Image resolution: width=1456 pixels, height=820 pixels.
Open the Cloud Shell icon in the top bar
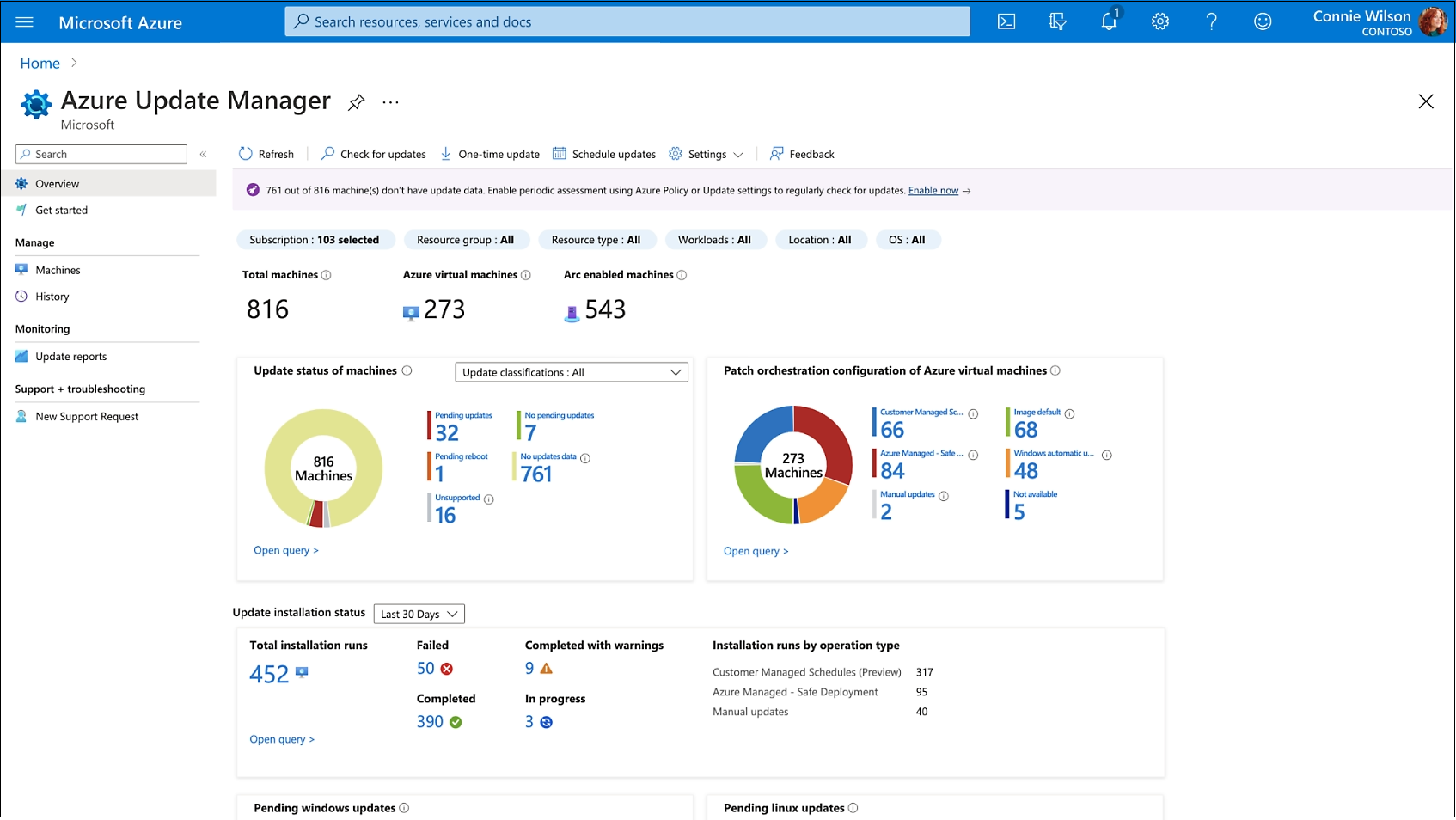[1006, 21]
